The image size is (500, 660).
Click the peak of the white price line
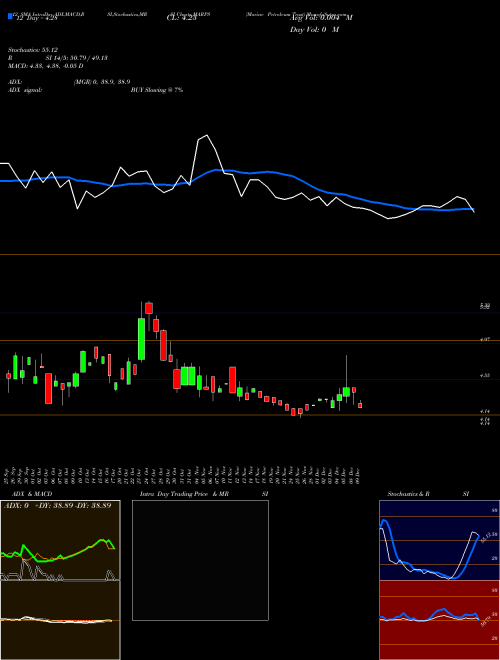click(206, 136)
